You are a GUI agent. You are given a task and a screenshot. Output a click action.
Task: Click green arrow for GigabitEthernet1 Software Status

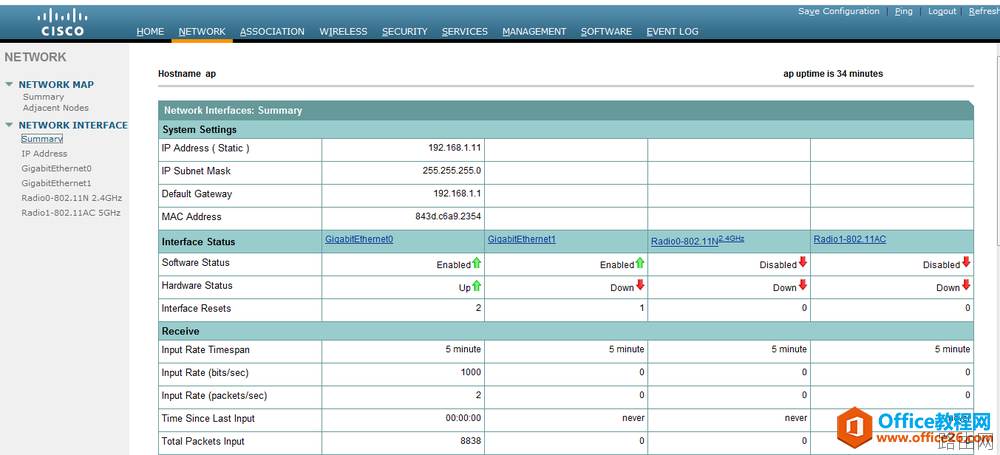[640, 263]
